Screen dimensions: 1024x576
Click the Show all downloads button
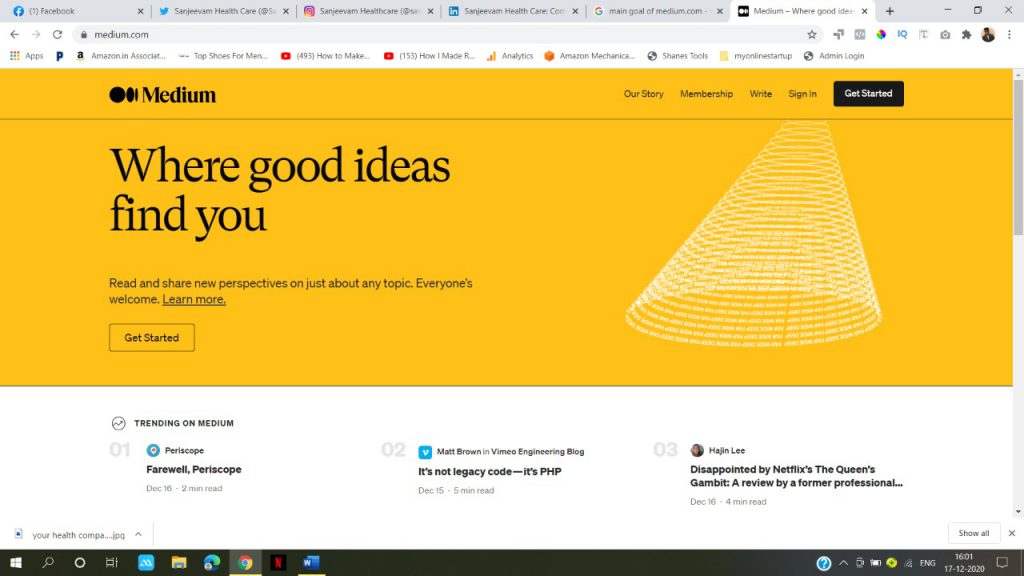pos(974,534)
